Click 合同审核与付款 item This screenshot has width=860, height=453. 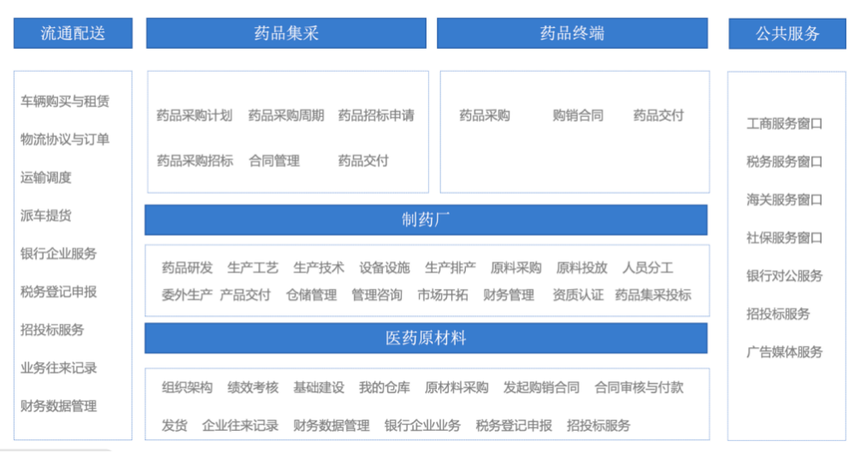[639, 388]
